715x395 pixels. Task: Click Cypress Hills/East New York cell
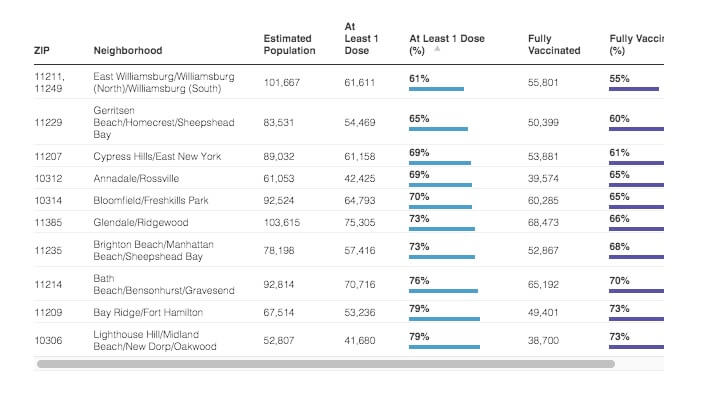pyautogui.click(x=157, y=156)
